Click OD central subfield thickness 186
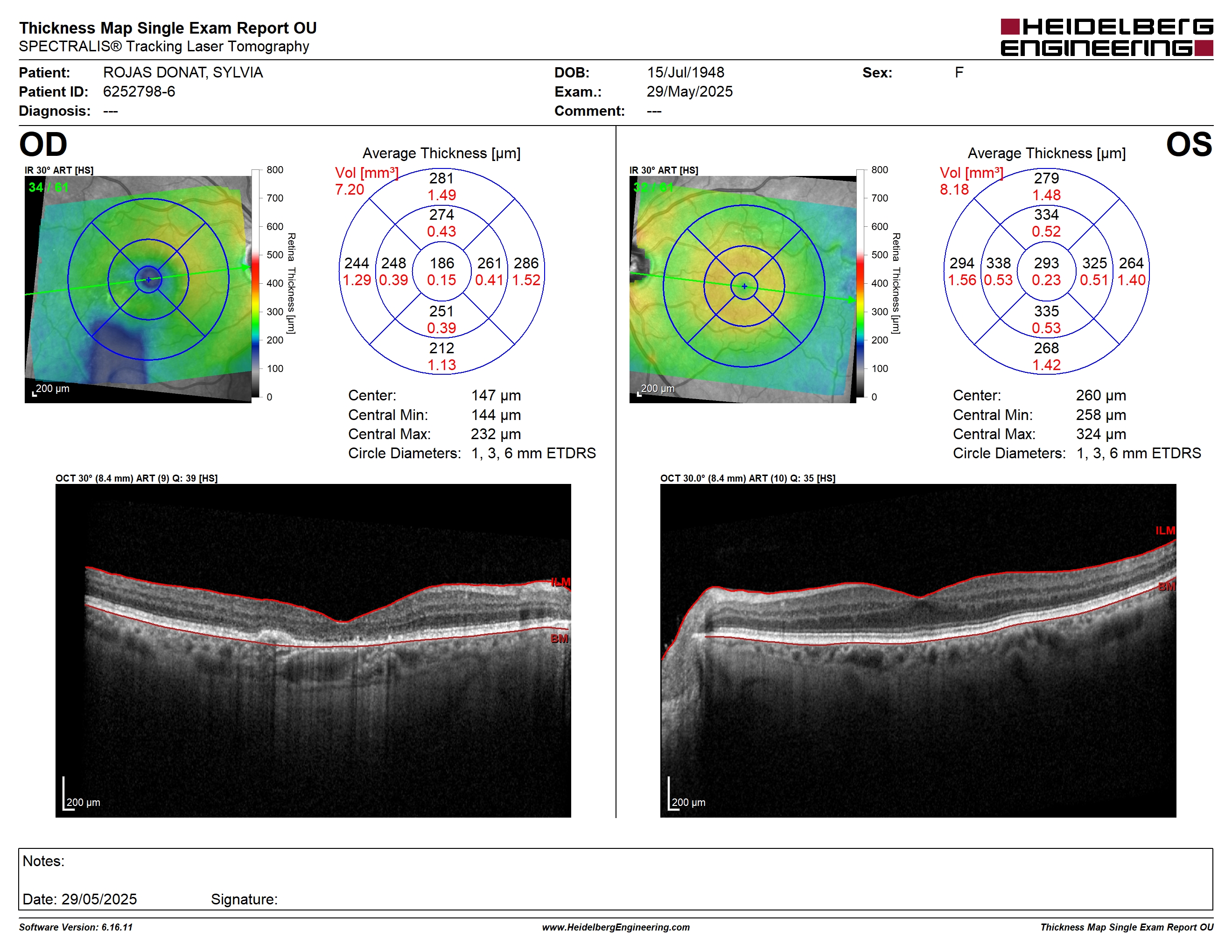Screen dimensions: 1232x952 [441, 263]
